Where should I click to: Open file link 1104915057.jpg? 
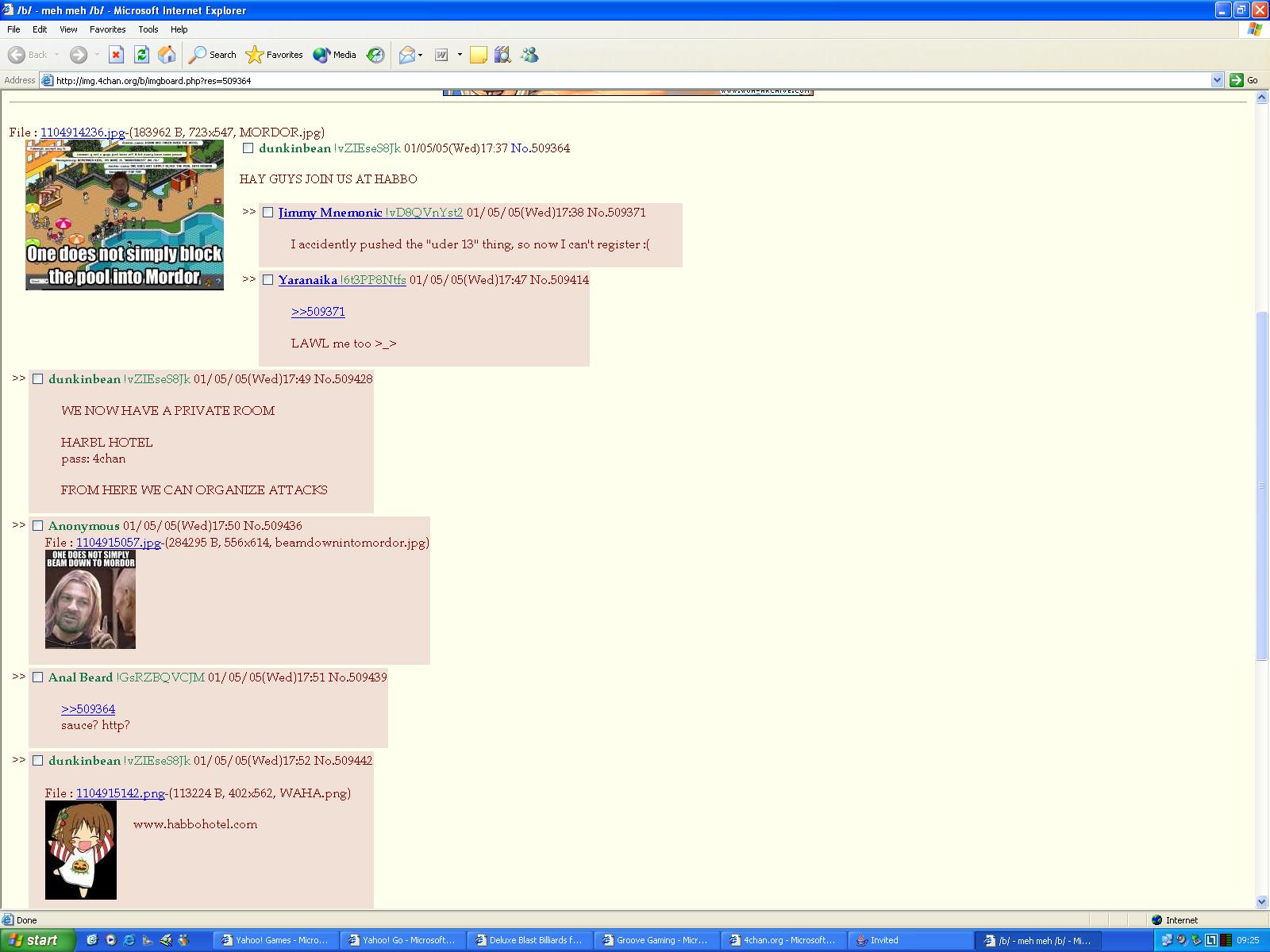tap(118, 543)
